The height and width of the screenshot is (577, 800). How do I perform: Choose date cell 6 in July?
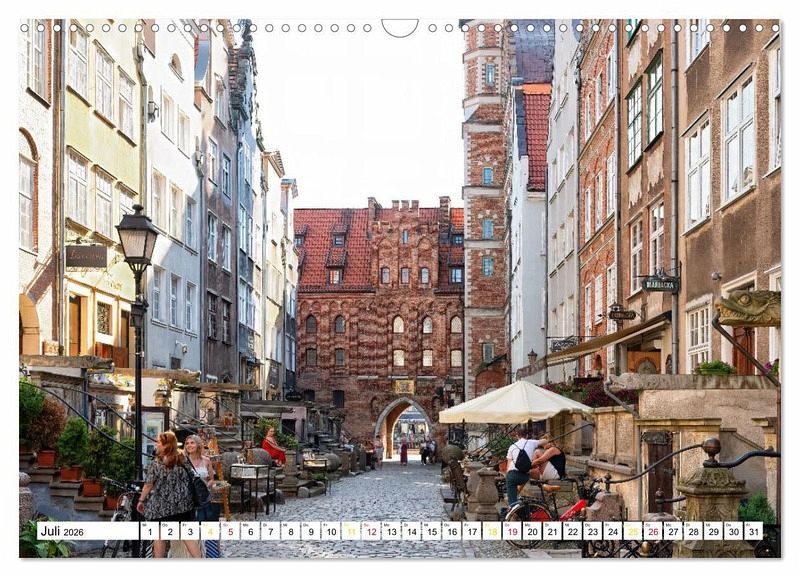tap(251, 531)
